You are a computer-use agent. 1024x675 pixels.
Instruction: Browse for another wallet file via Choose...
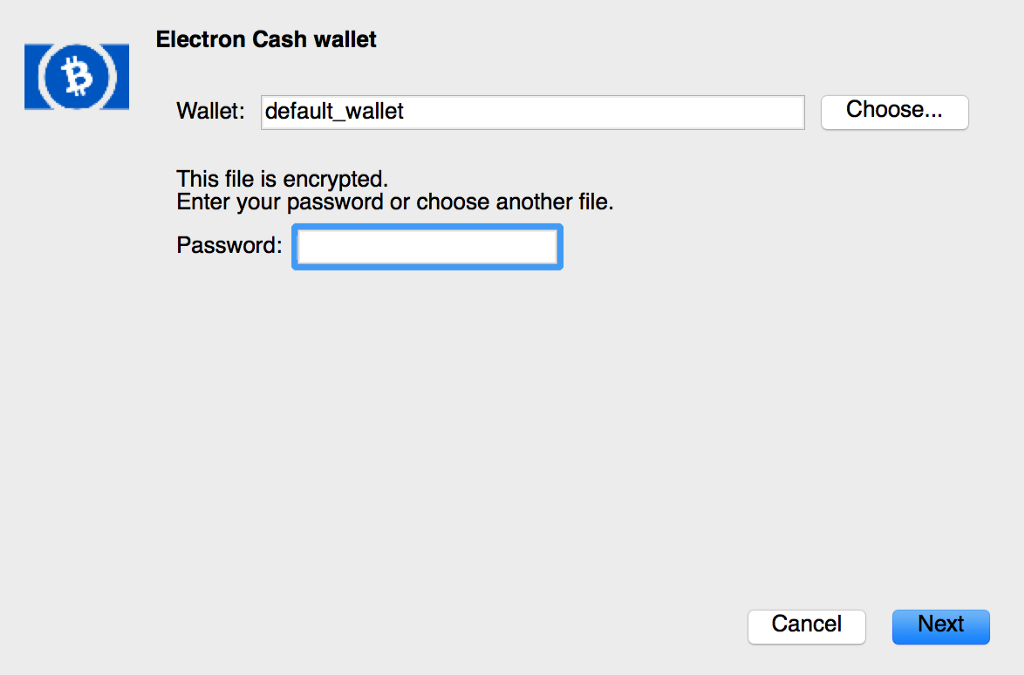894,111
